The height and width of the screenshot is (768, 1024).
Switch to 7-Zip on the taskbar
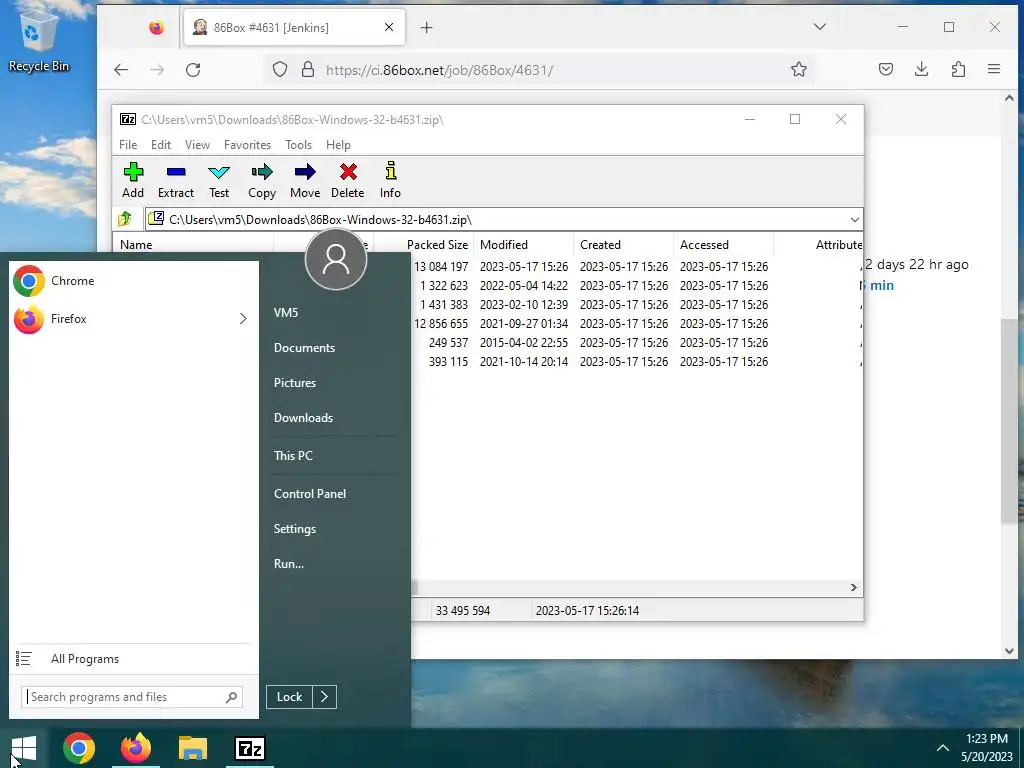[250, 748]
